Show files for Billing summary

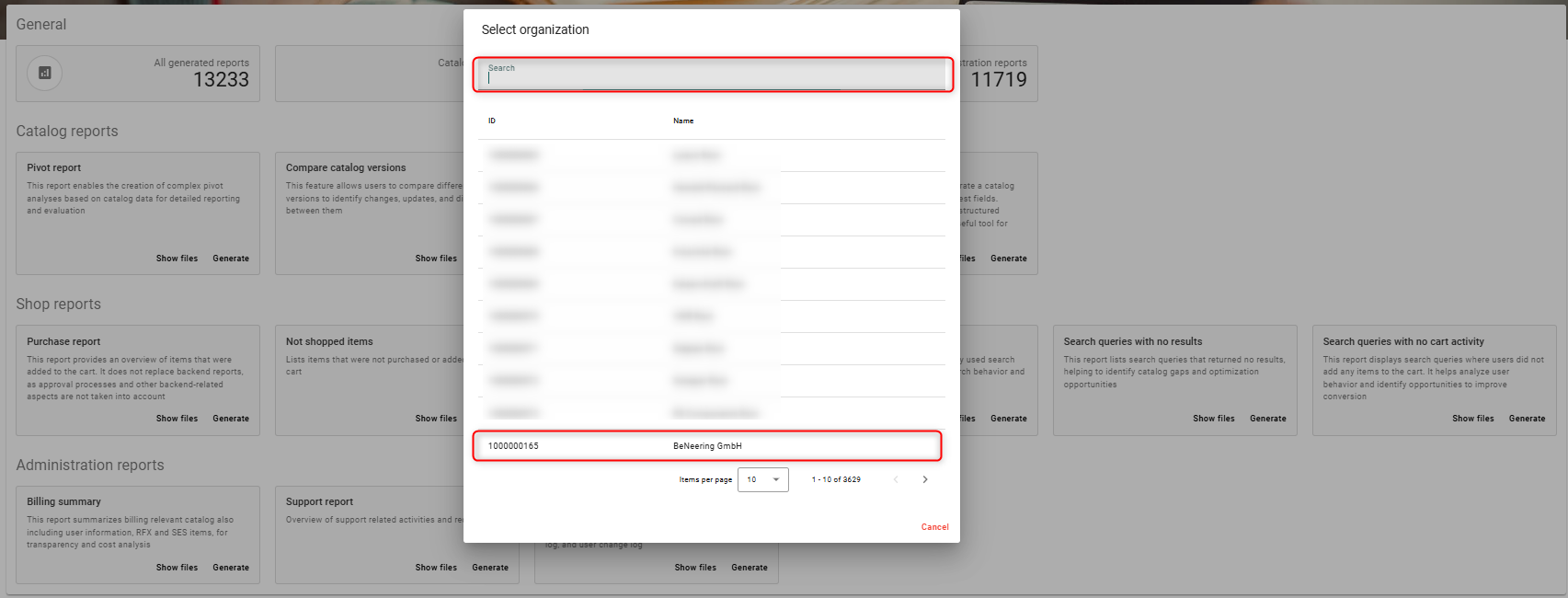(x=177, y=568)
